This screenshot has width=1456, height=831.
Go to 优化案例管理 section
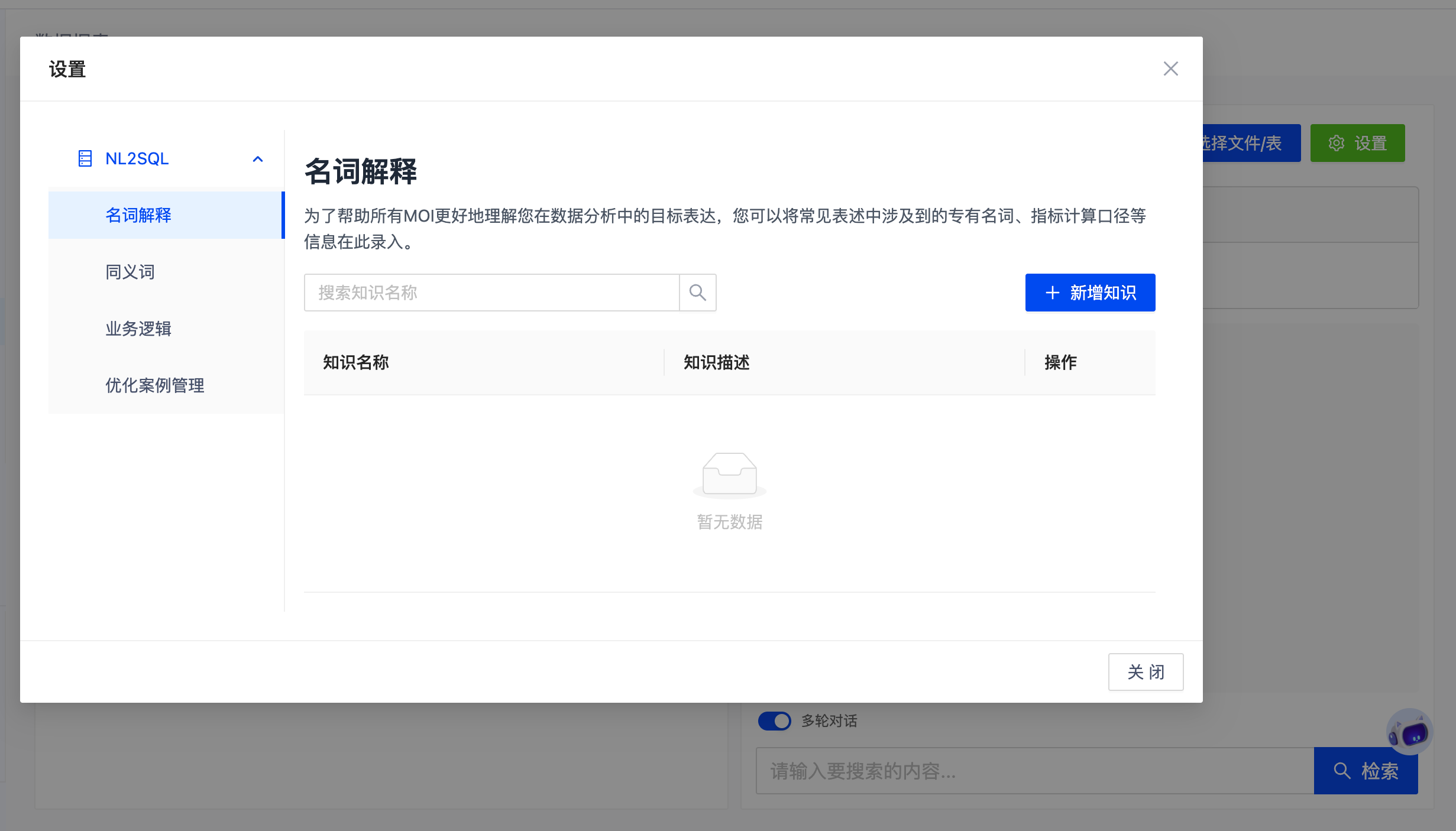tap(155, 385)
